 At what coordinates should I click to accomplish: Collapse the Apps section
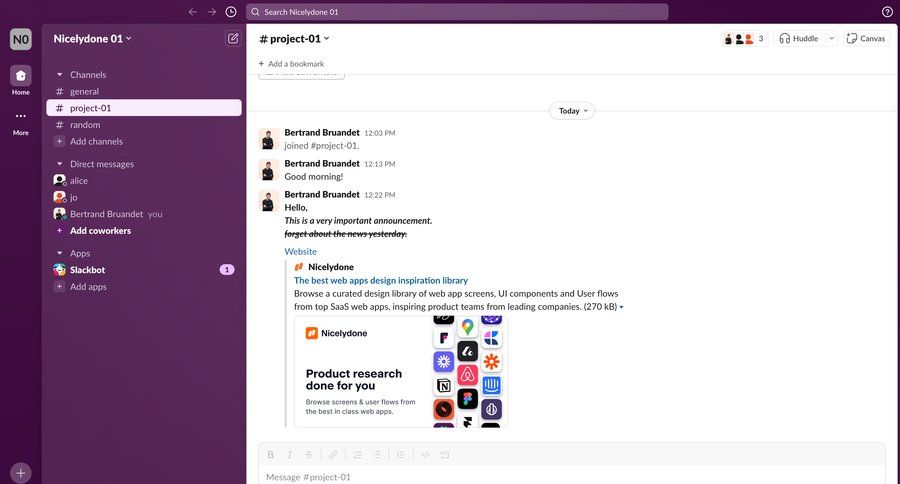pos(59,253)
